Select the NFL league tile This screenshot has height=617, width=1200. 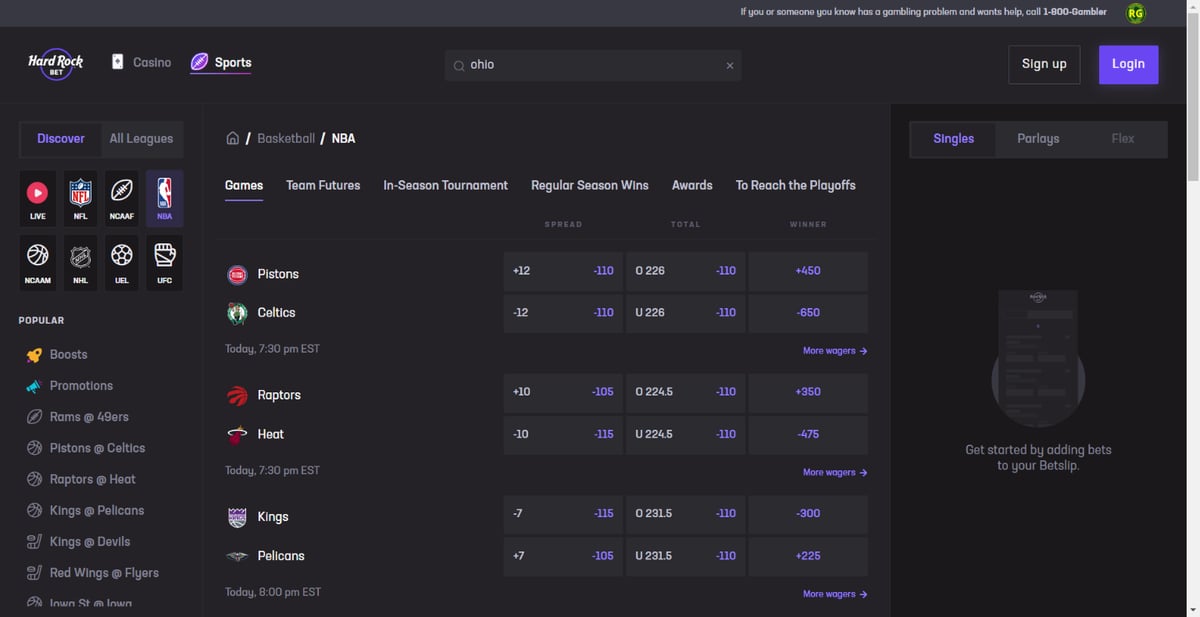pyautogui.click(x=80, y=198)
